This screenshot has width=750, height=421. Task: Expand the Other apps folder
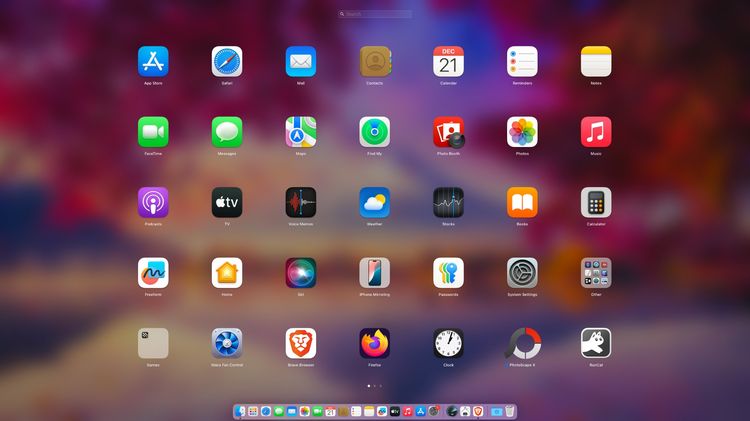coord(596,273)
